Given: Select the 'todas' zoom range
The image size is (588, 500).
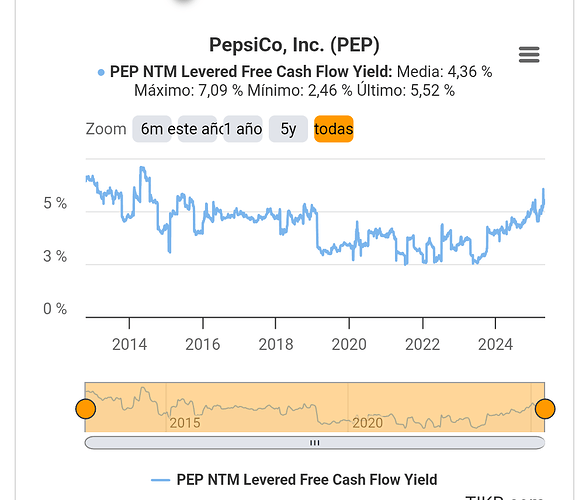Looking at the screenshot, I should click(334, 129).
